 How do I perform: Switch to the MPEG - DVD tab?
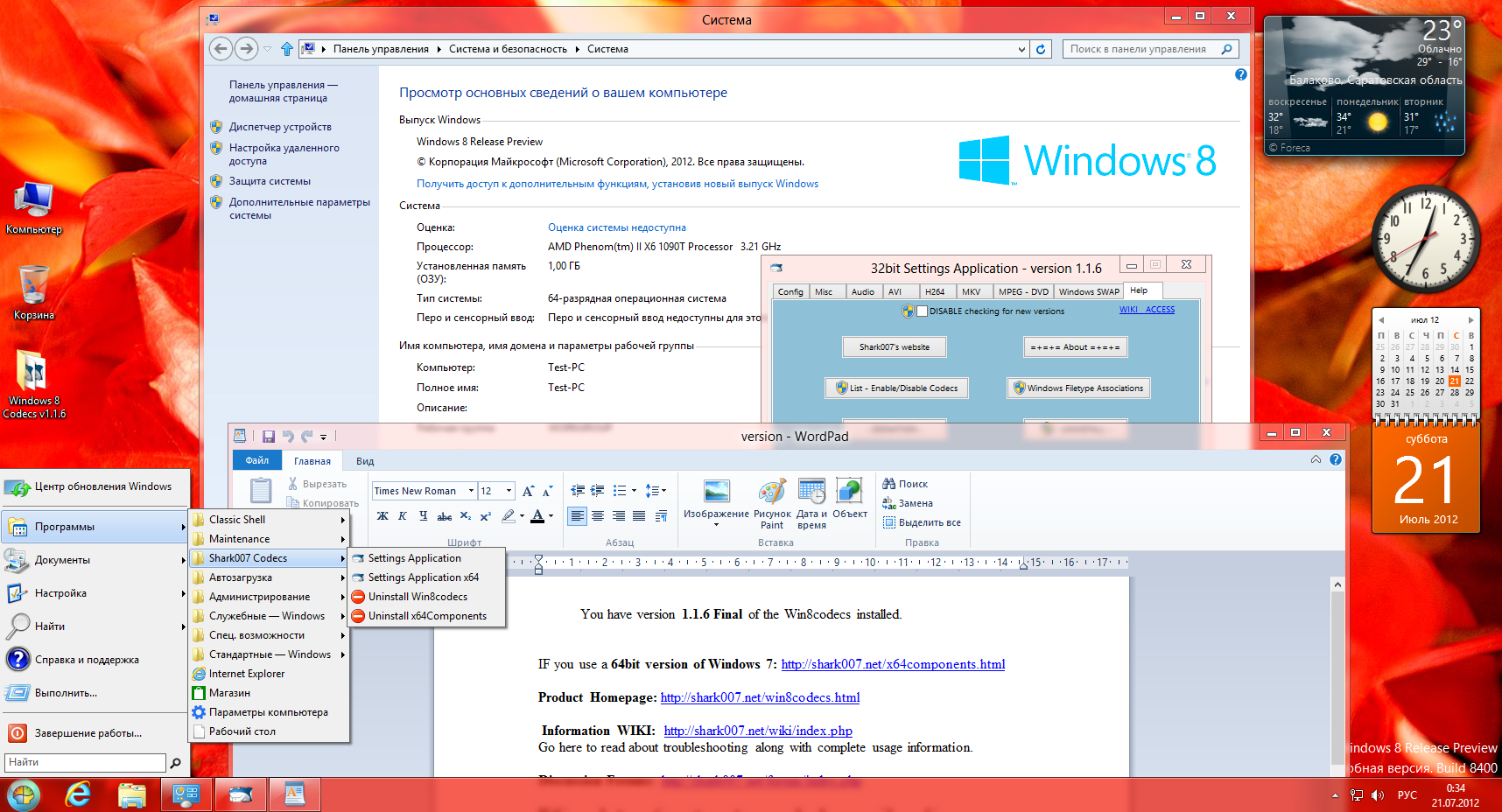tap(1022, 291)
